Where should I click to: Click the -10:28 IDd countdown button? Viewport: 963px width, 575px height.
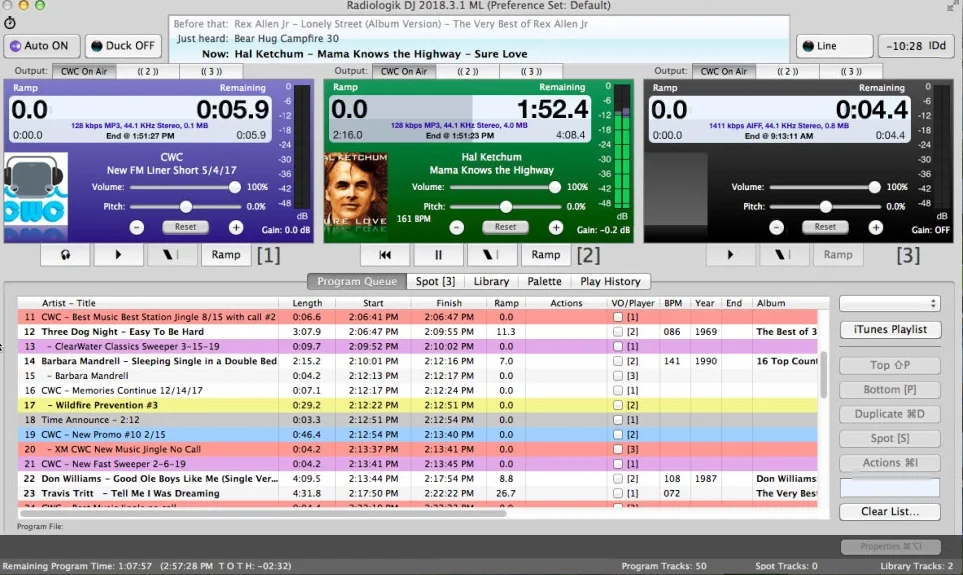[917, 46]
